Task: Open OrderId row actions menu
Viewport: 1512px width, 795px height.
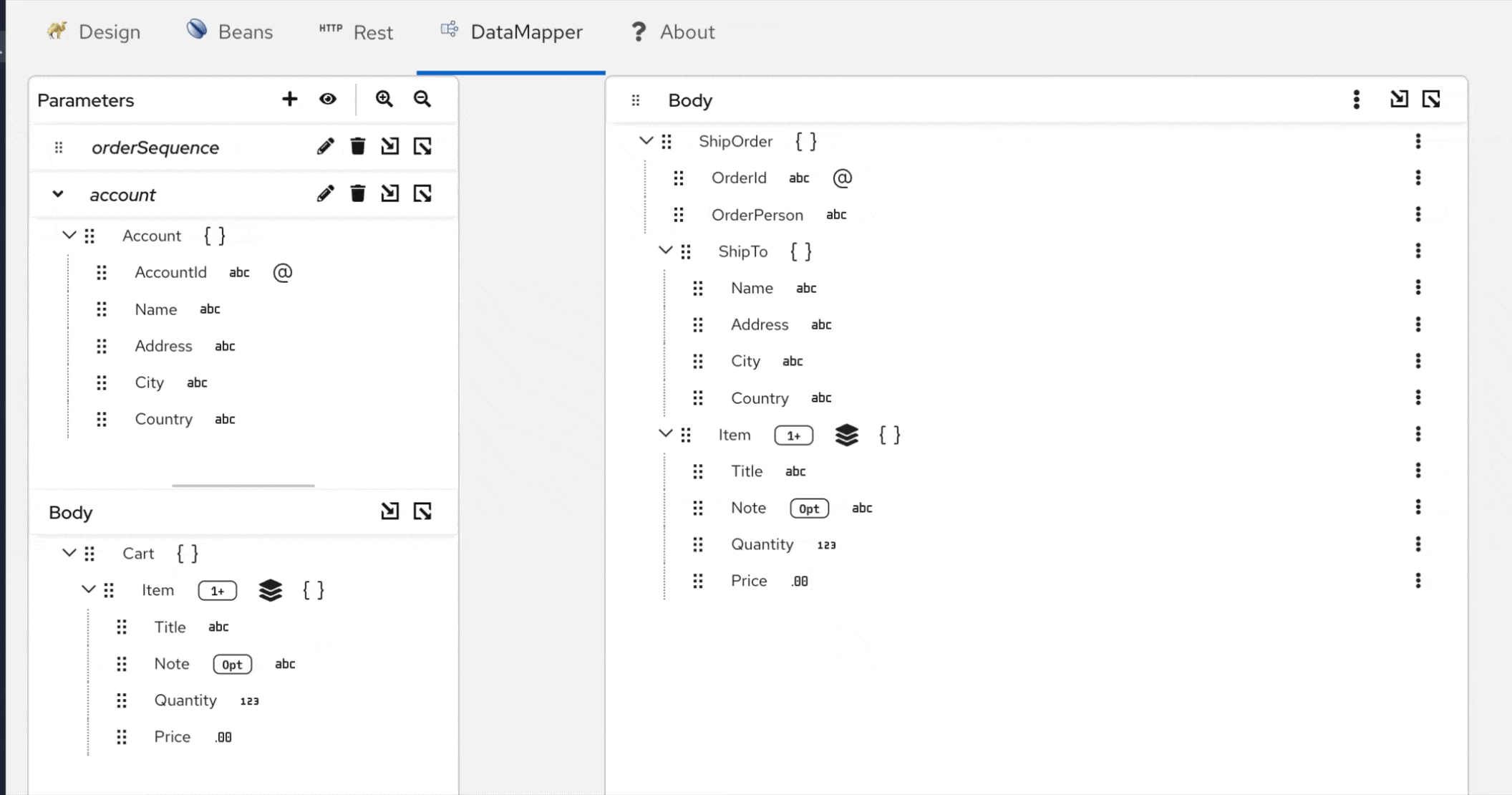Action: click(1417, 178)
